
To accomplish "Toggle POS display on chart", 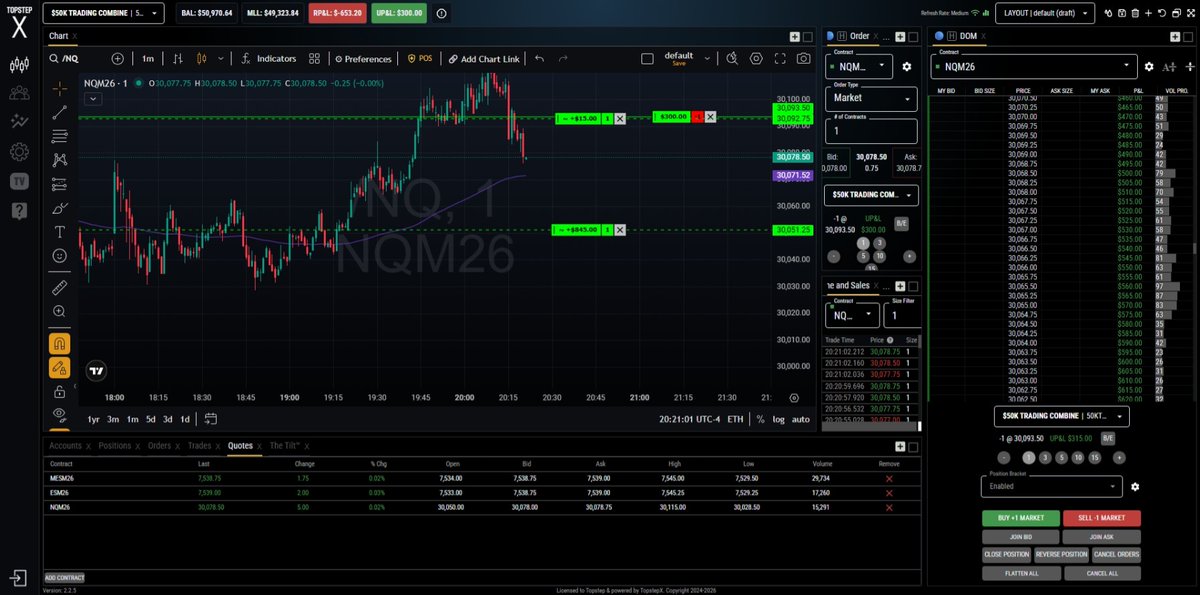I will pyautogui.click(x=420, y=59).
